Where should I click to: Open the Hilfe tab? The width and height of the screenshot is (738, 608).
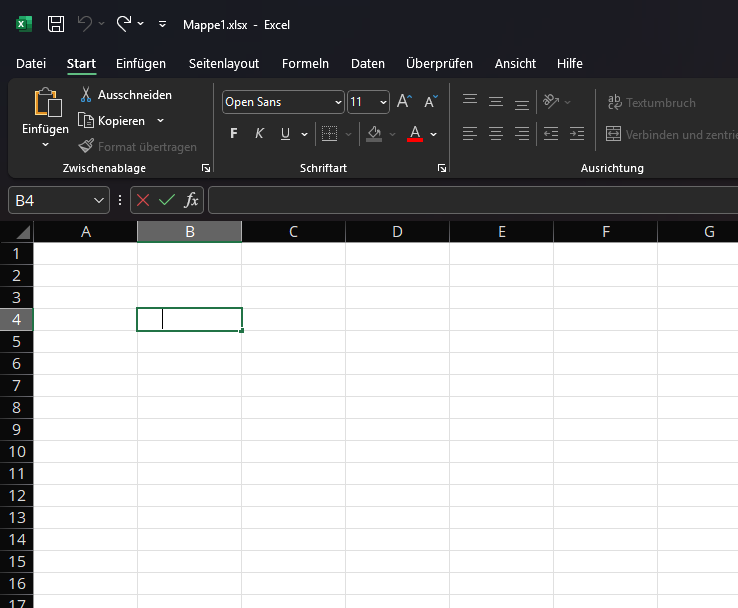pyautogui.click(x=570, y=64)
